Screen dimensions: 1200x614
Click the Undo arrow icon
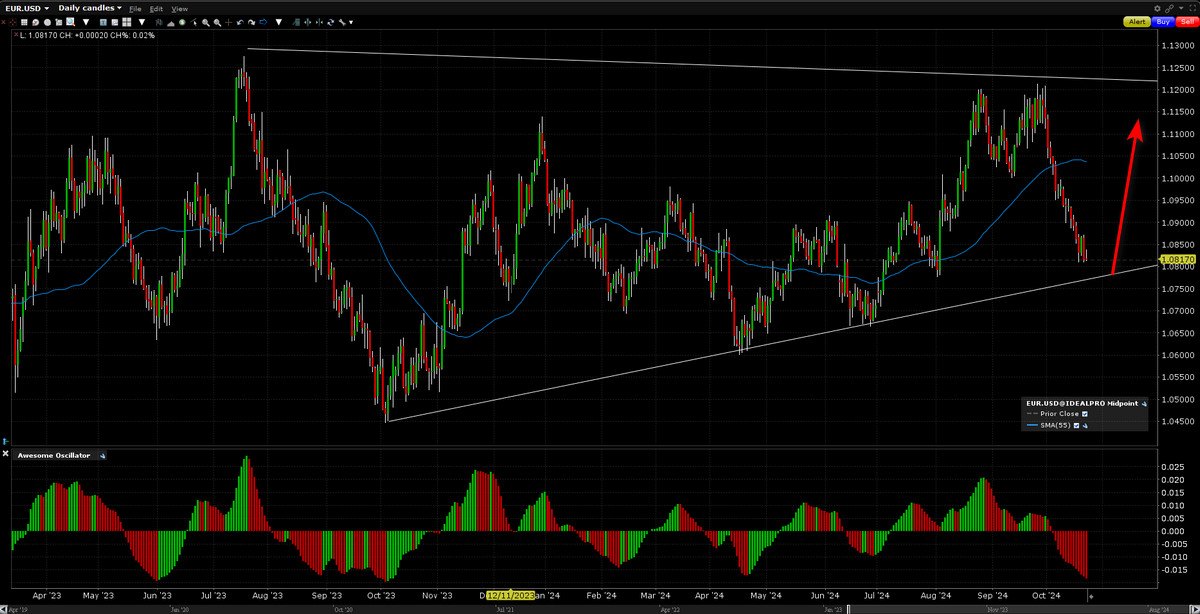(240, 21)
